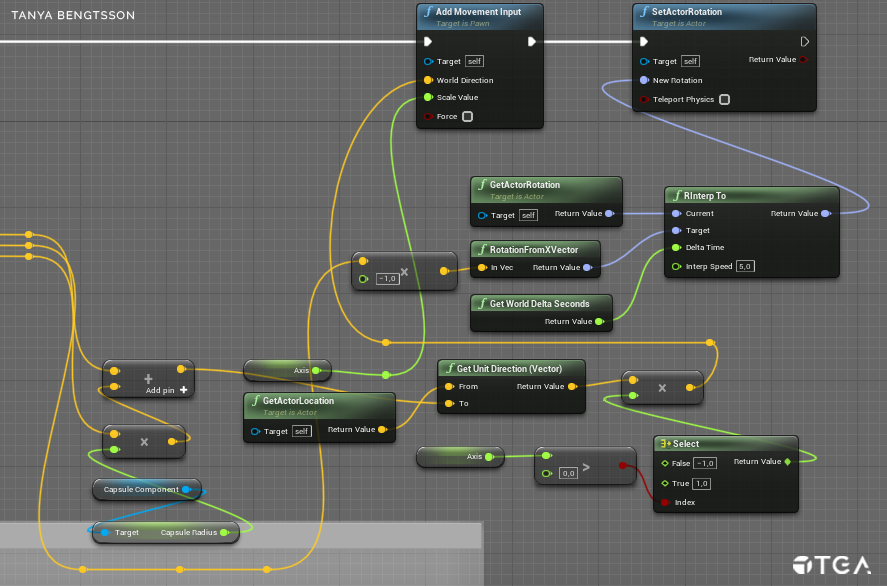Select the Add Movement Input node title

[478, 12]
